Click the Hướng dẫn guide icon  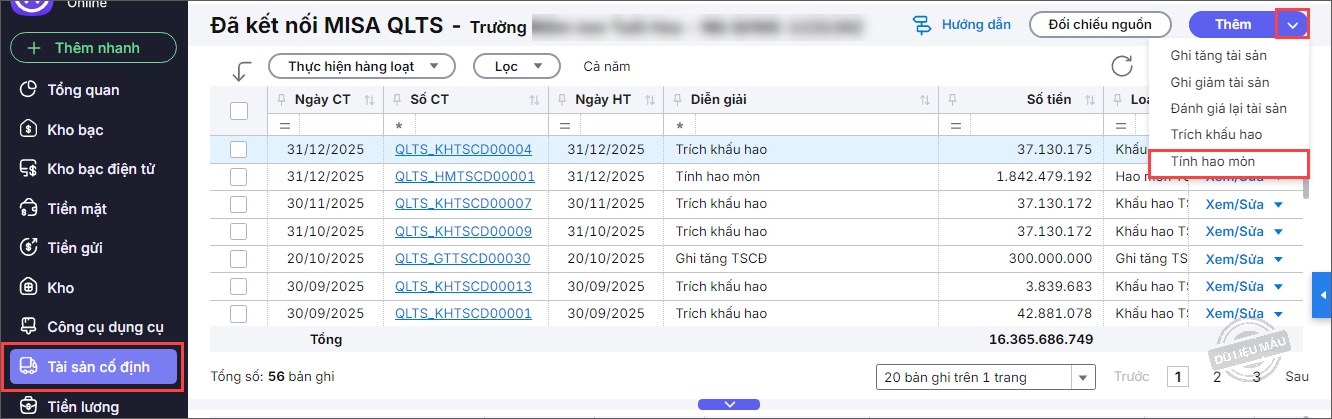tap(923, 25)
